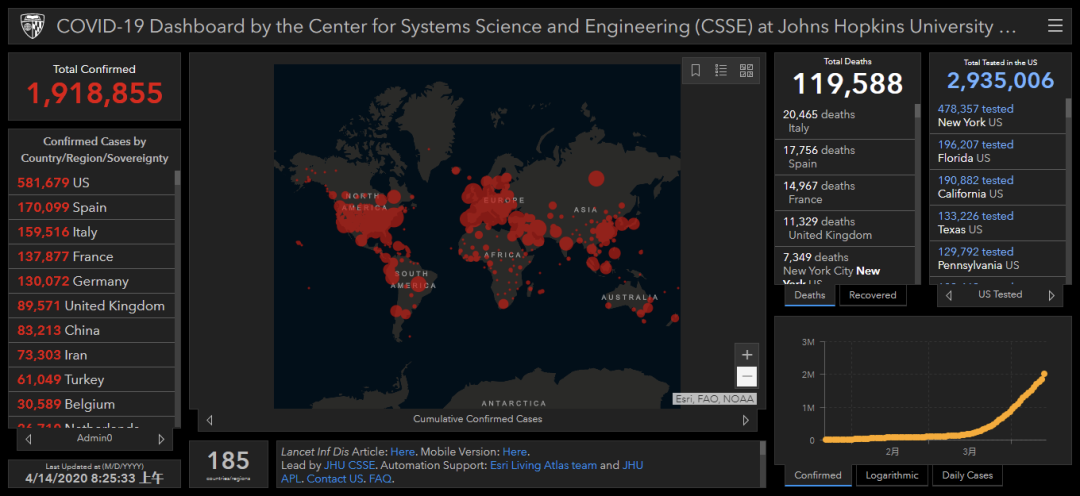Go to previous map view arrow
The image size is (1080, 496).
[x=209, y=420]
